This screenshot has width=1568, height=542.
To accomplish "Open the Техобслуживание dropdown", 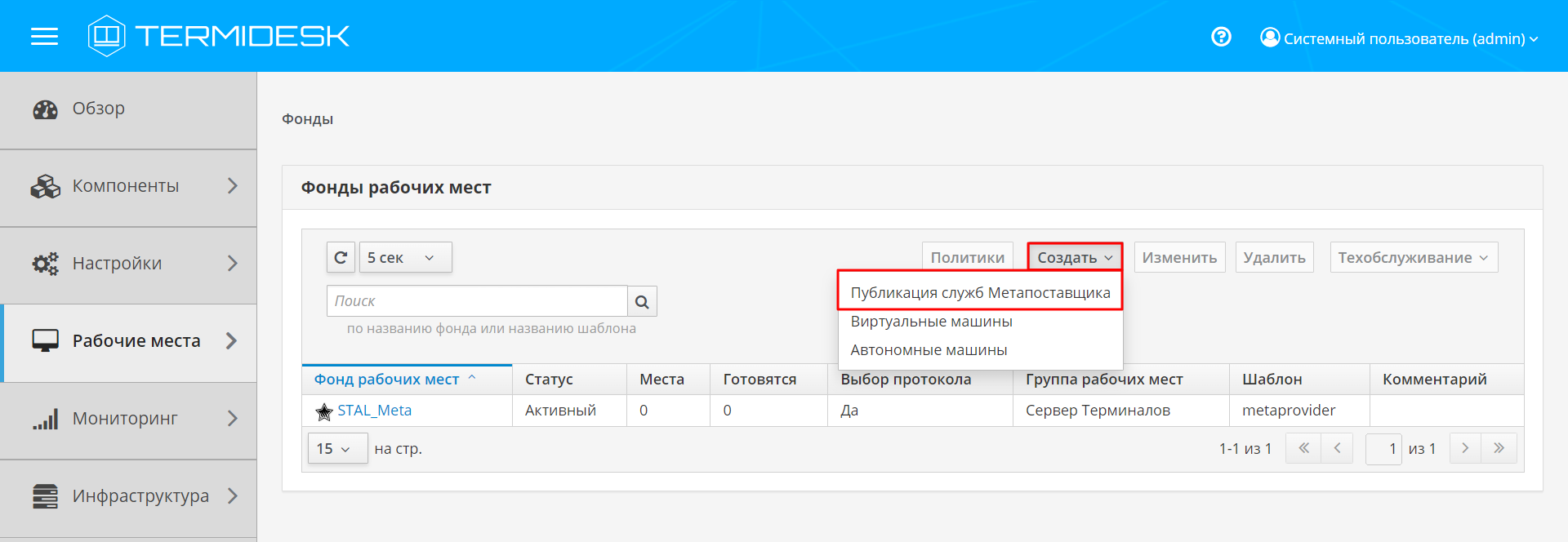I will coord(1414,257).
